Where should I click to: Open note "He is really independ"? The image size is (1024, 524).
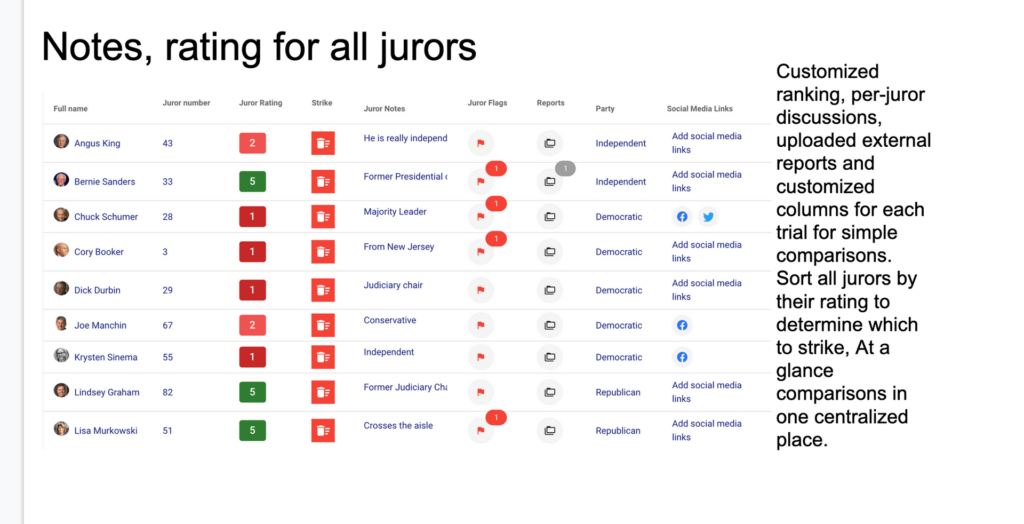pyautogui.click(x=406, y=139)
